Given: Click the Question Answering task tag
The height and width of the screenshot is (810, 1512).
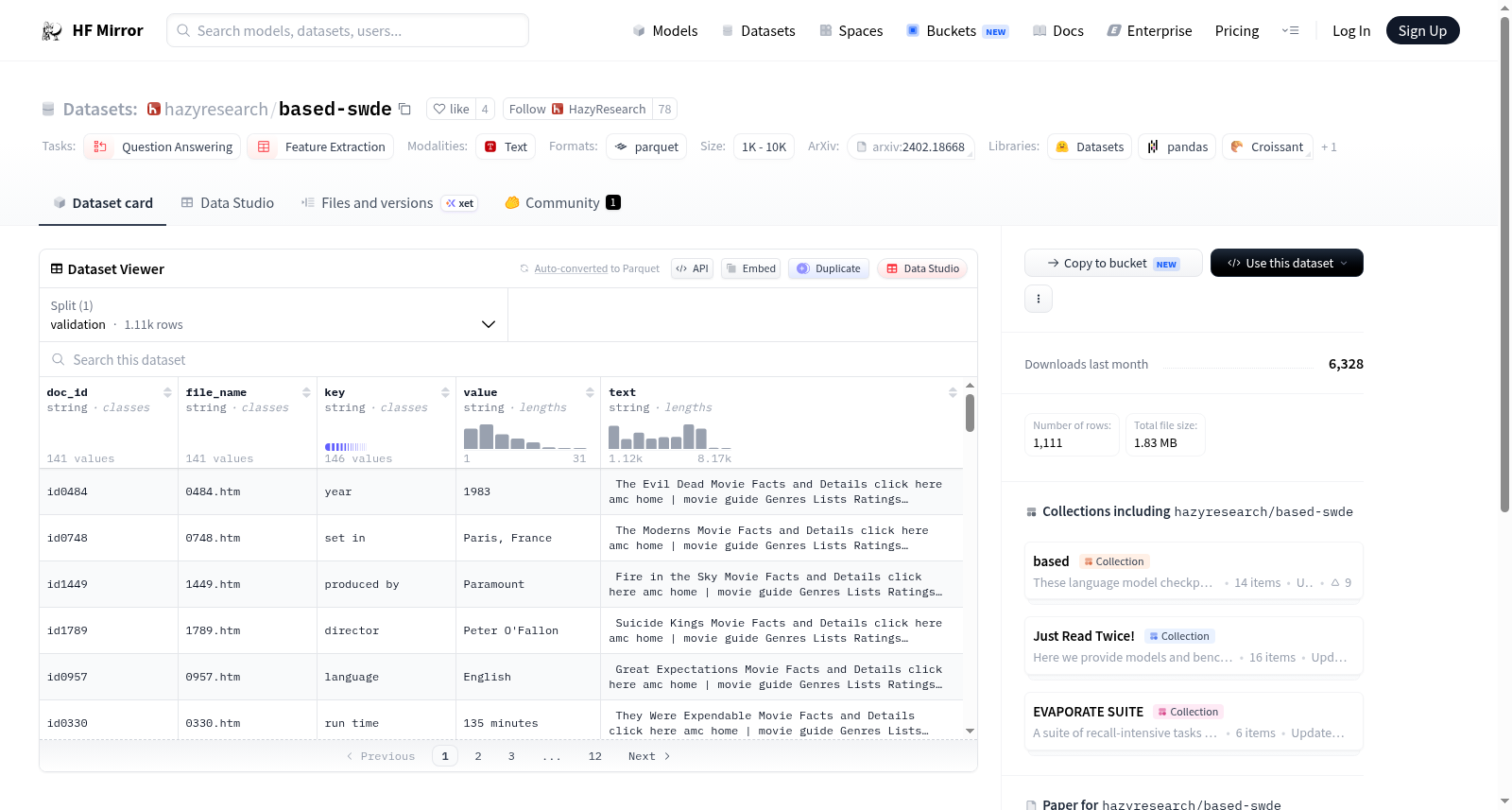Looking at the screenshot, I should click(163, 146).
